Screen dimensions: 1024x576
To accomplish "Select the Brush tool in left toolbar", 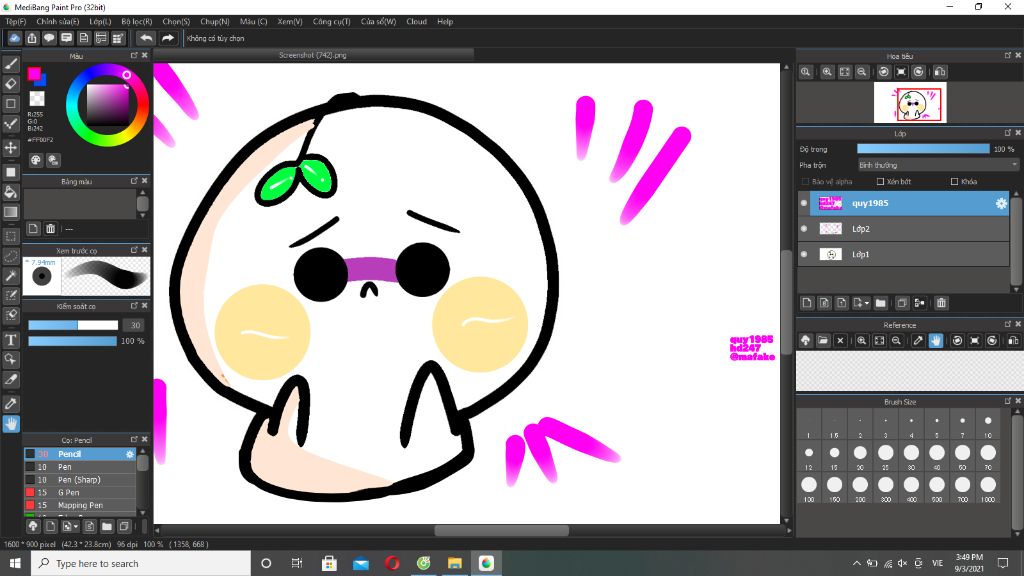I will click(x=11, y=64).
